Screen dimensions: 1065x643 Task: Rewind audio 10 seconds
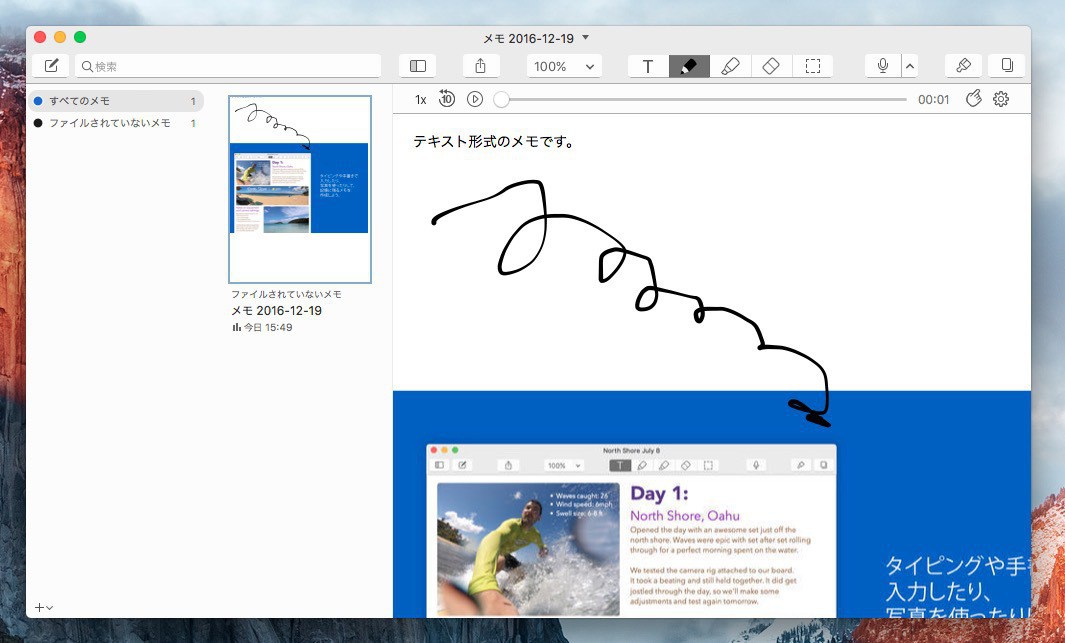pos(447,99)
